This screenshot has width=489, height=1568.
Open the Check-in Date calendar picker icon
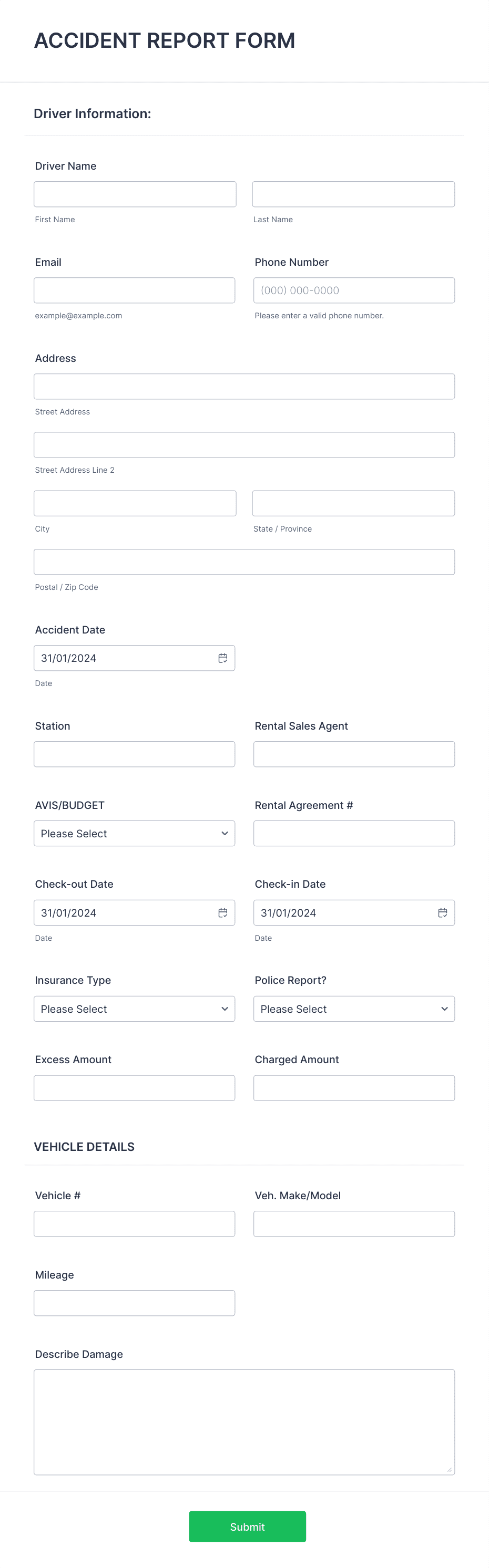[443, 912]
